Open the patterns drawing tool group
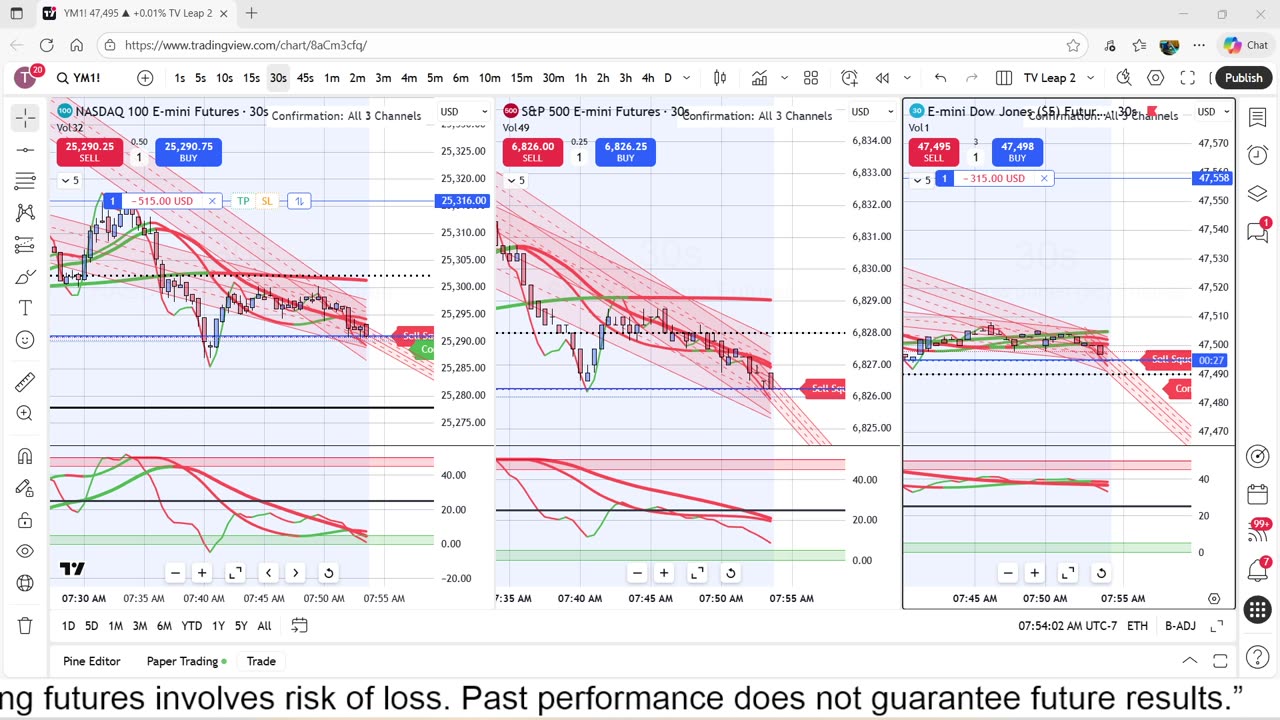Screen dimensions: 1280x720 click(25, 213)
